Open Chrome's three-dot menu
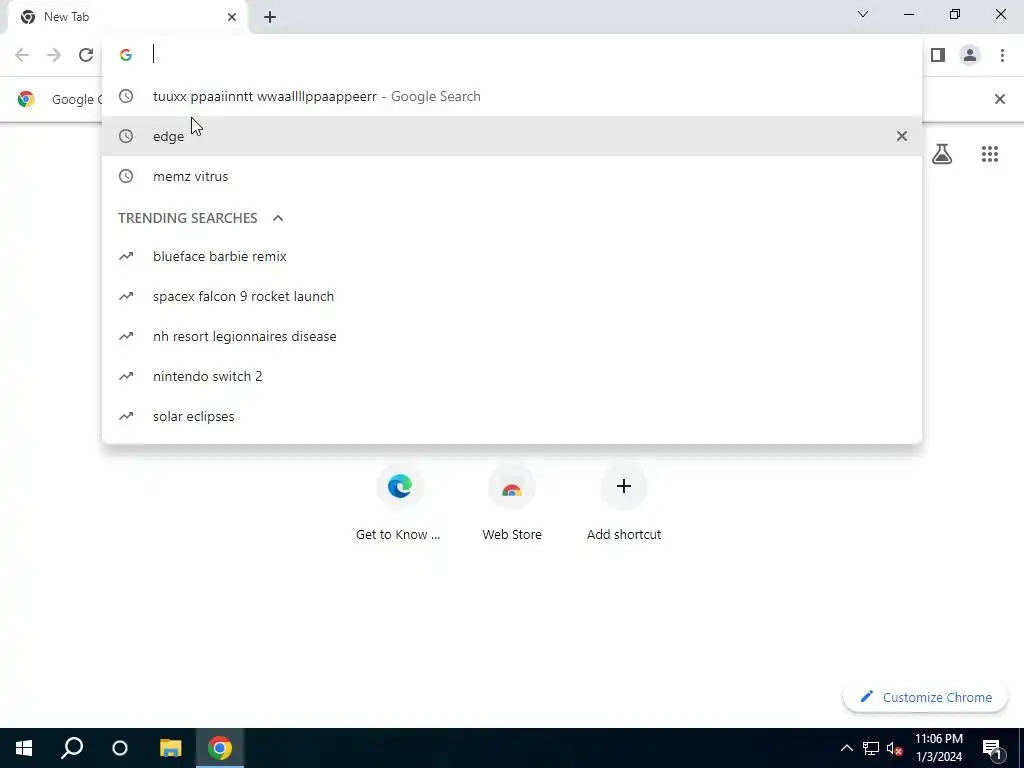Screen dimensions: 1024x768 (x=1002, y=55)
